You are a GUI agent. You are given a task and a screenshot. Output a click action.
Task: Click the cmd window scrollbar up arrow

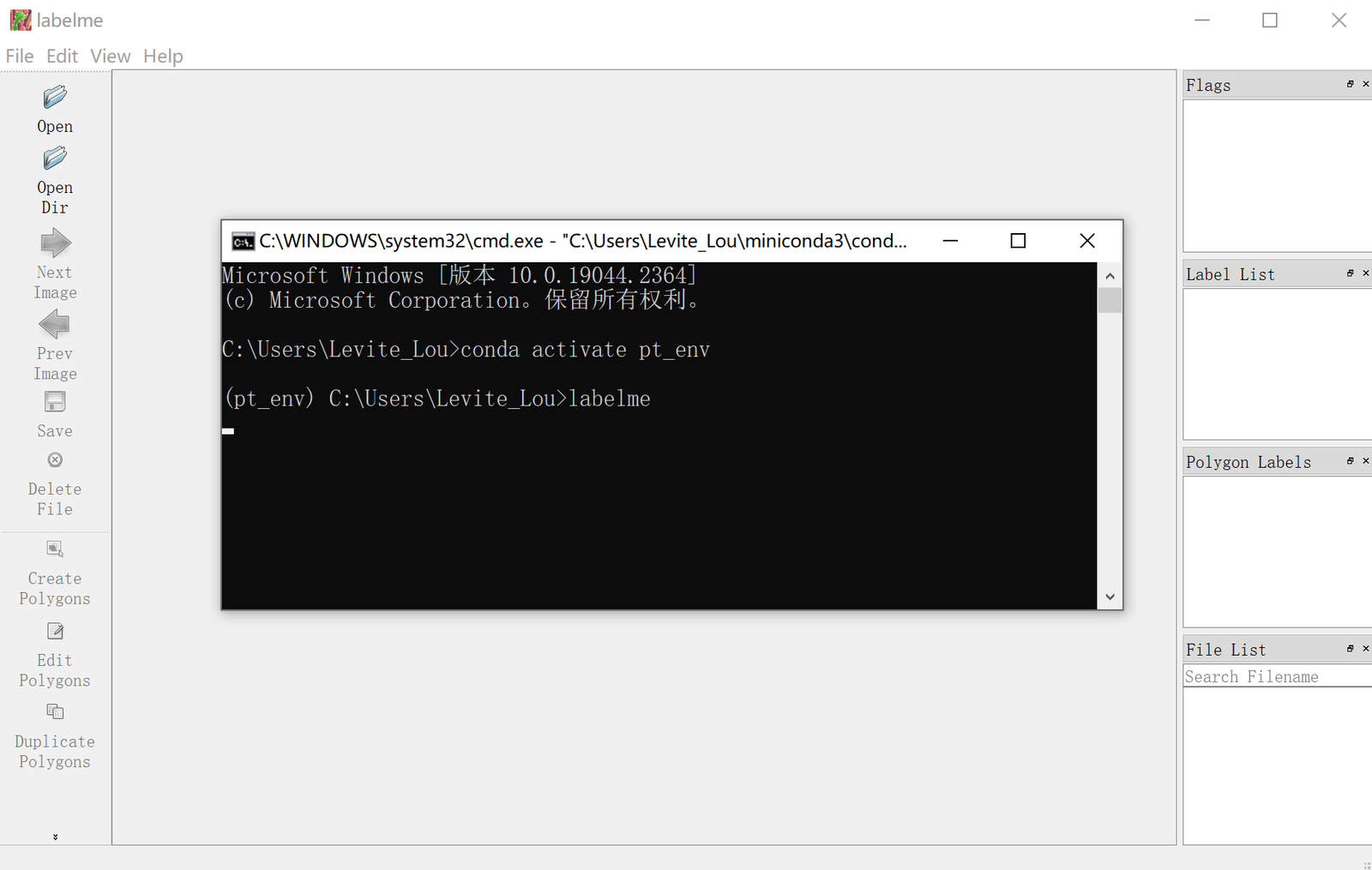pyautogui.click(x=1110, y=276)
